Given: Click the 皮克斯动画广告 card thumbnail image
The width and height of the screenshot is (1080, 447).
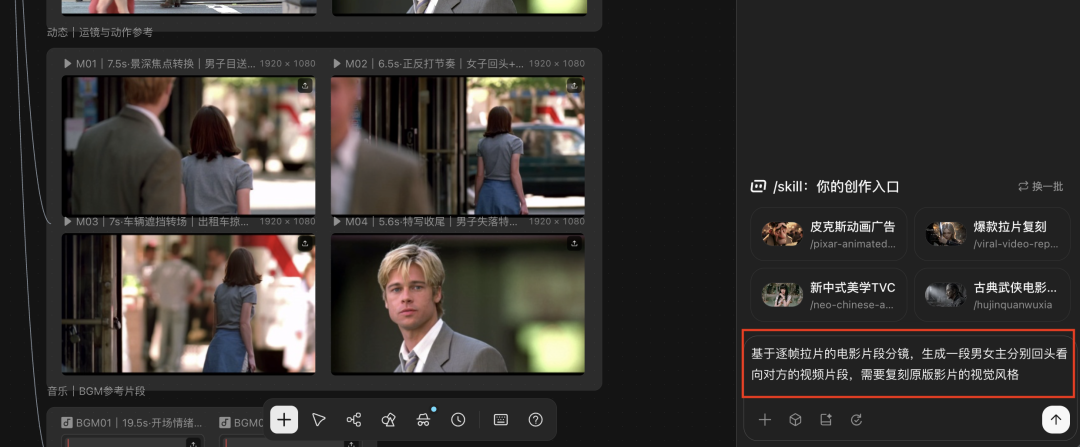Looking at the screenshot, I should [782, 234].
